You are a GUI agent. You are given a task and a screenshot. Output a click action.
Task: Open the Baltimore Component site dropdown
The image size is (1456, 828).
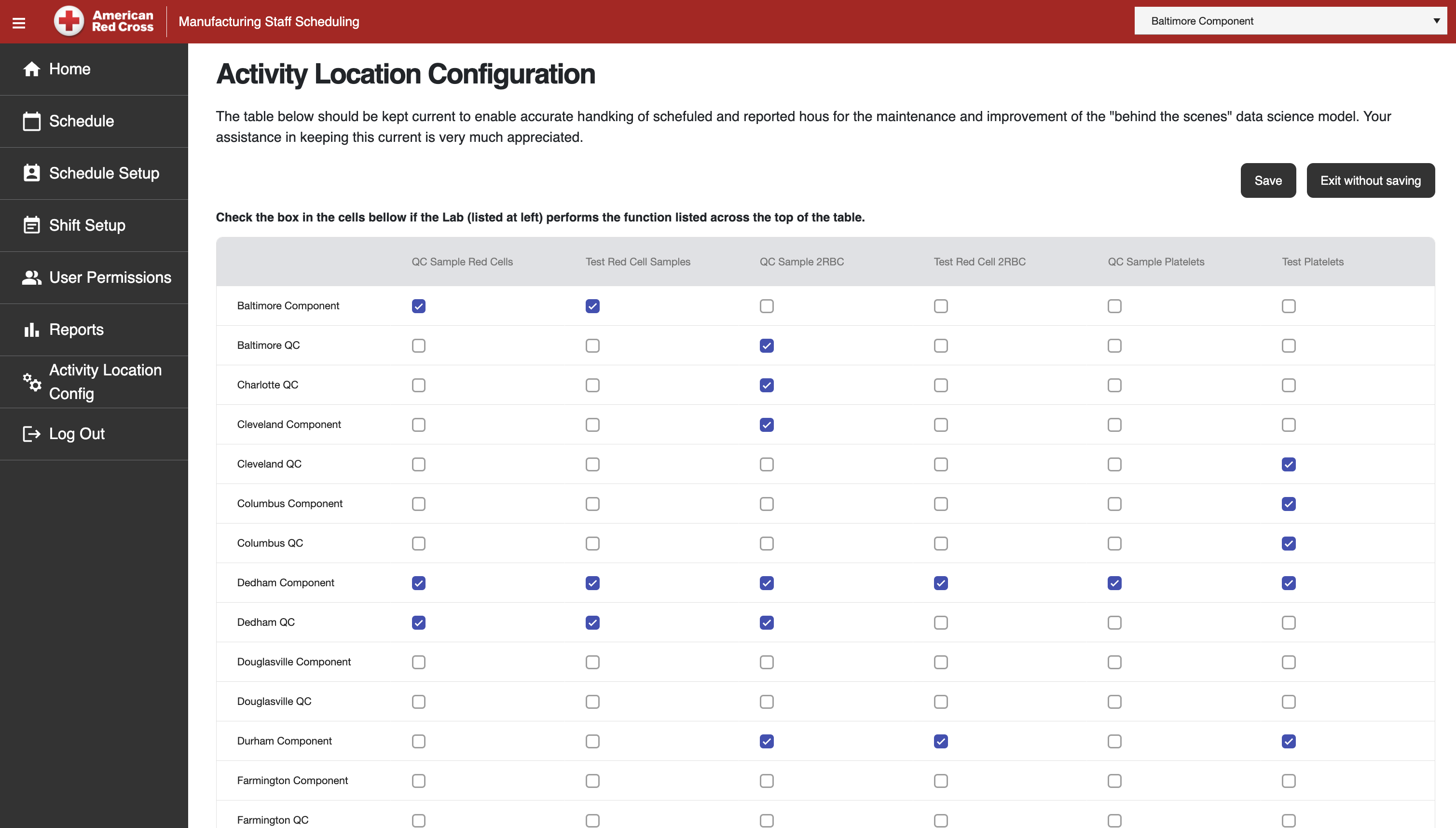click(x=1291, y=21)
